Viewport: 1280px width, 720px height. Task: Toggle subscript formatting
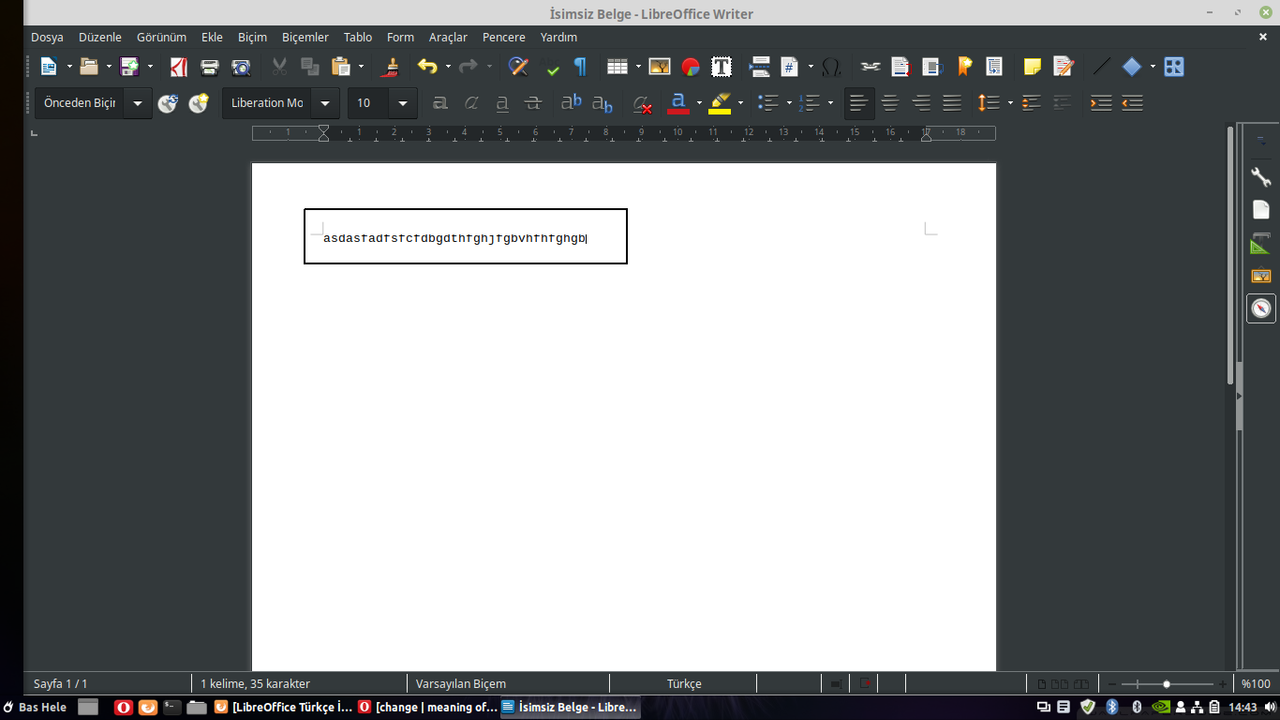tap(602, 103)
